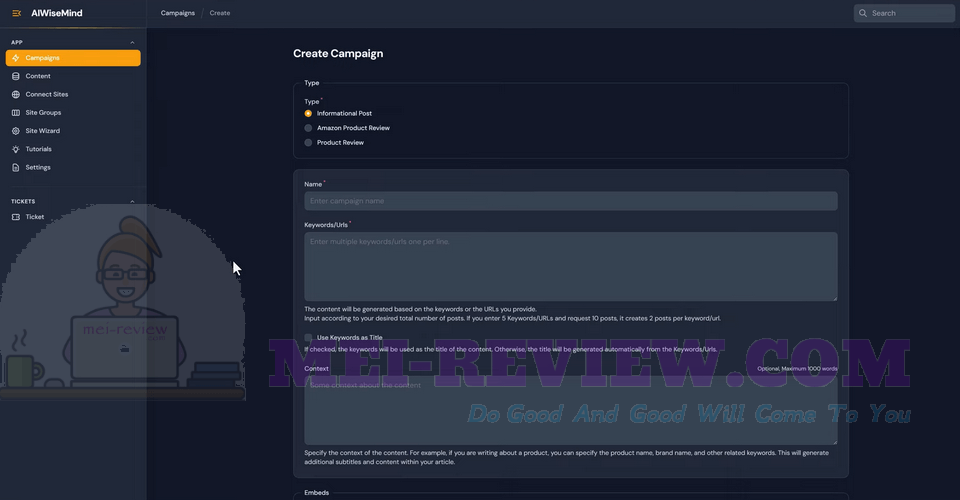Screen dimensions: 960x500
Task: Open the Ticket menu item
Action: tap(73, 217)
